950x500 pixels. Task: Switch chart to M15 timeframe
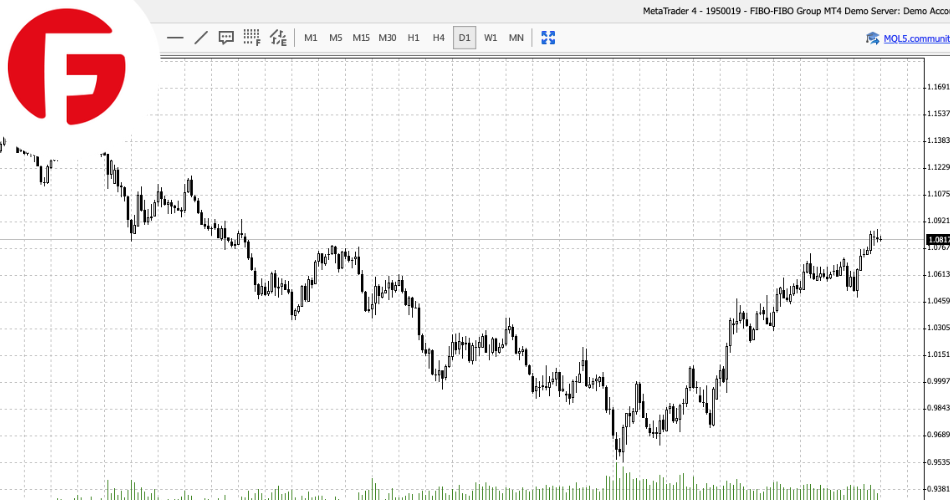tap(361, 38)
